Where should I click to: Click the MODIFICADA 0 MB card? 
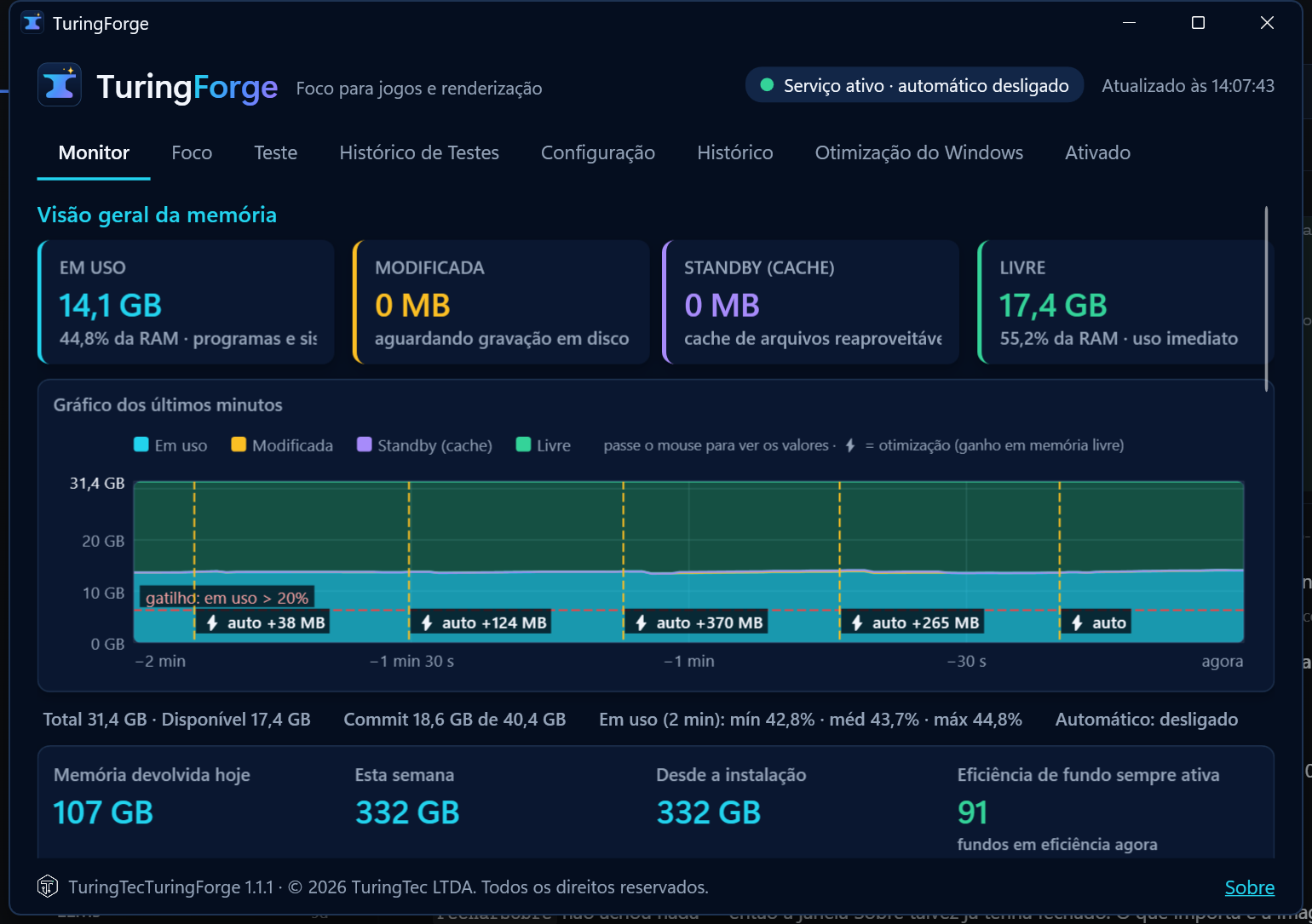501,302
